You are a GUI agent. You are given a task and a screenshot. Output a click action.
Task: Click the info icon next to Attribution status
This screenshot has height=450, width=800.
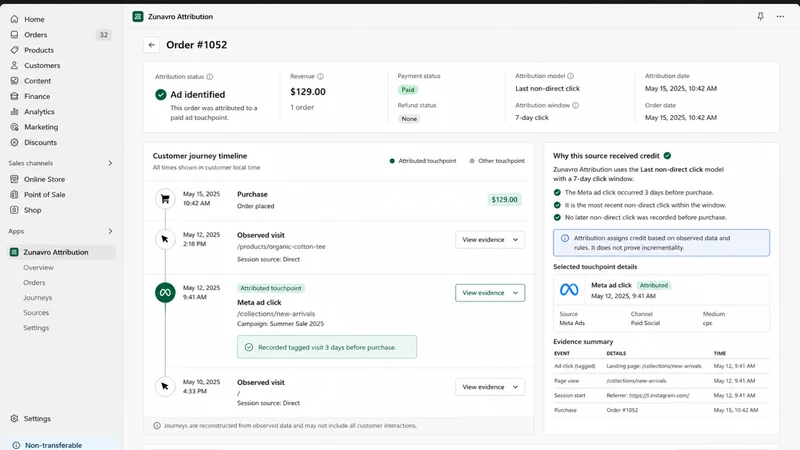(x=210, y=77)
